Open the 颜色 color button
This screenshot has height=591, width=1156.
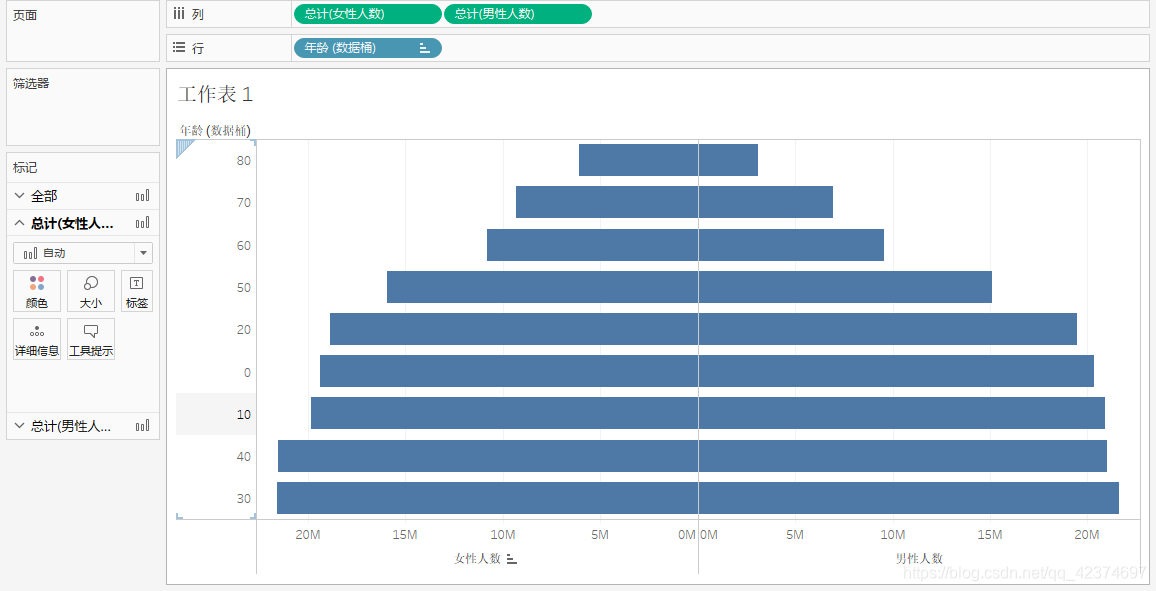37,291
